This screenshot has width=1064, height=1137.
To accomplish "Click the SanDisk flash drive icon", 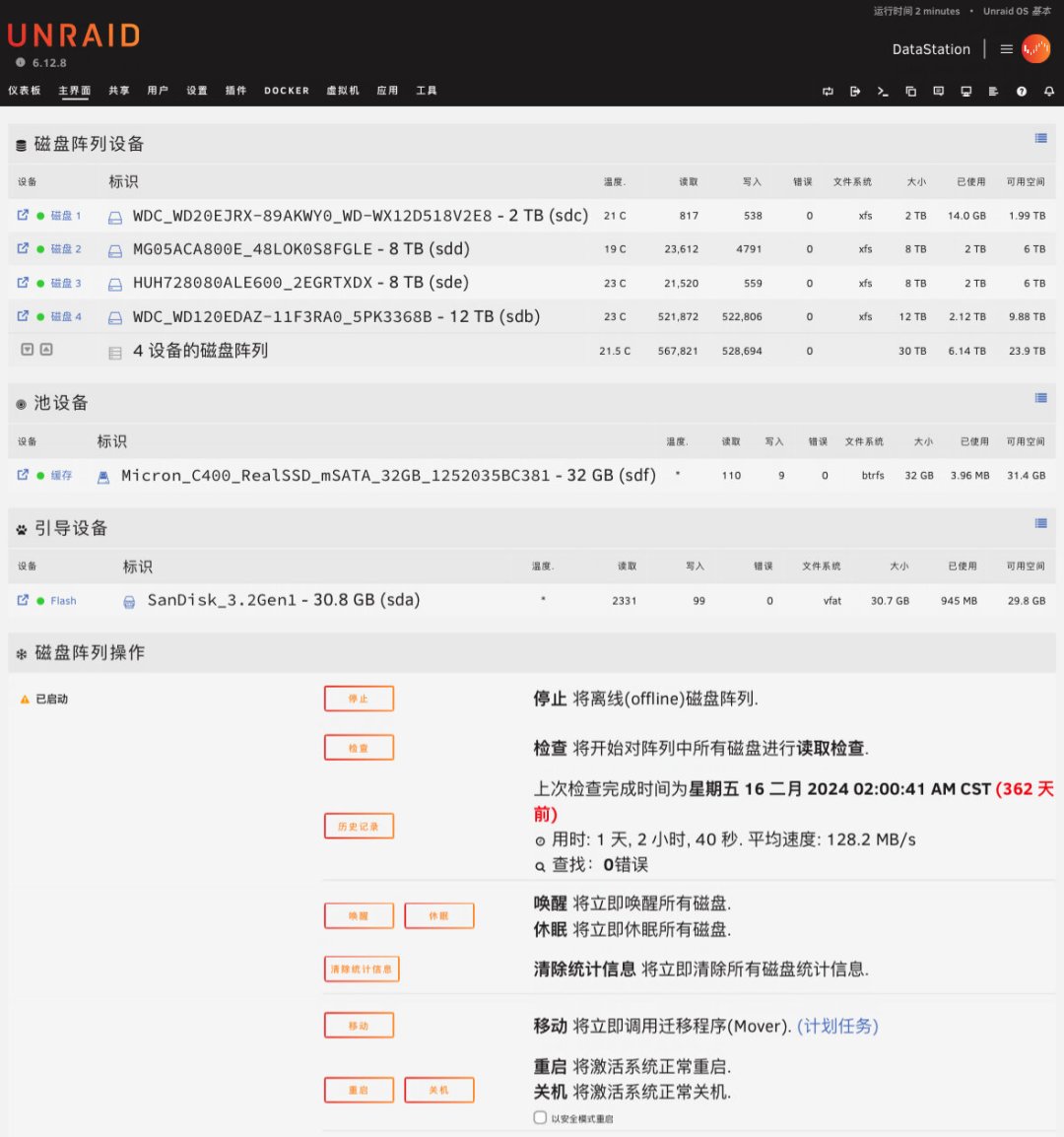I will coord(129,602).
